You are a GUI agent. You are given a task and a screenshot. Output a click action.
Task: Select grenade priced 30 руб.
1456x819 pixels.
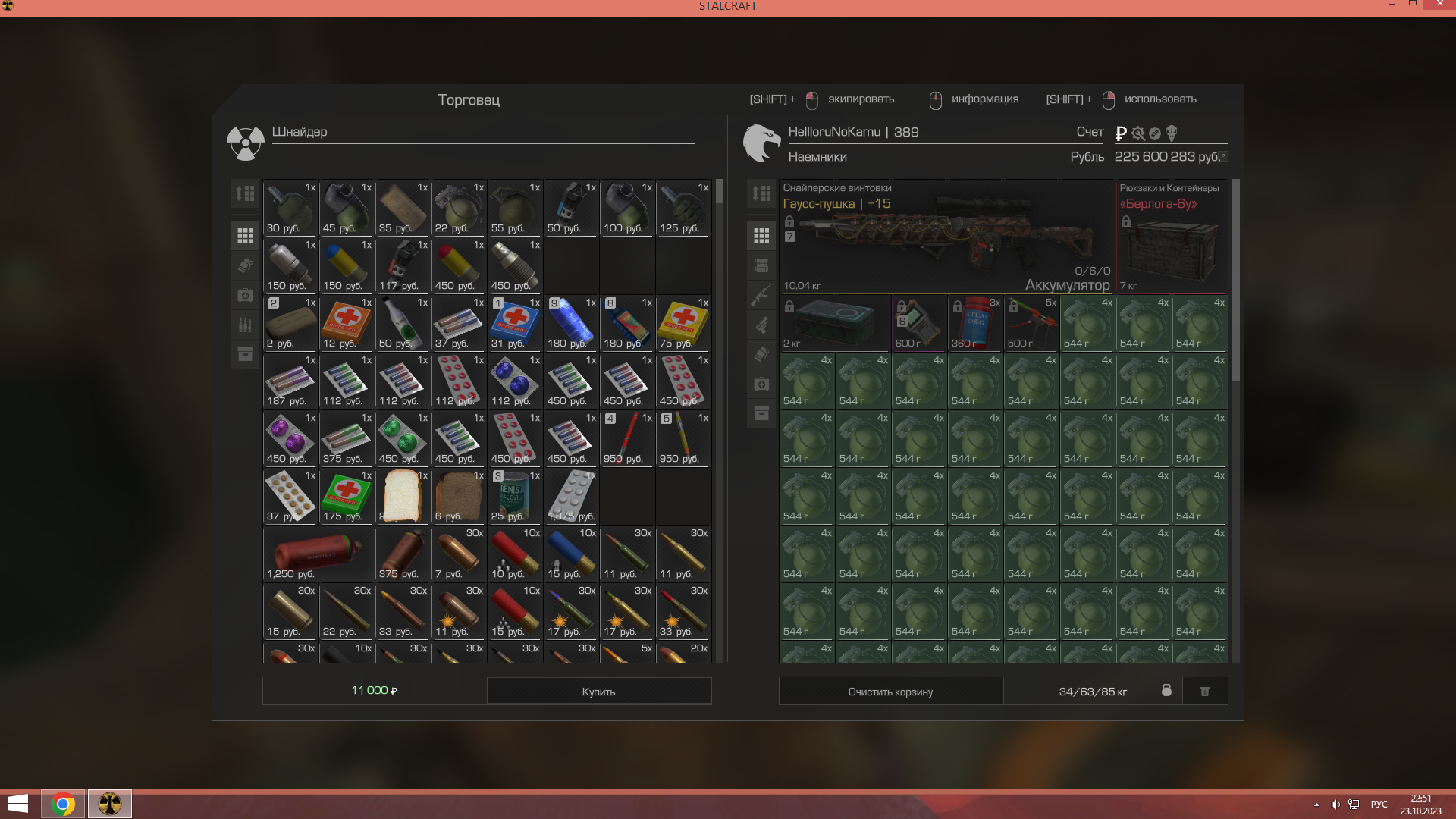pos(290,208)
